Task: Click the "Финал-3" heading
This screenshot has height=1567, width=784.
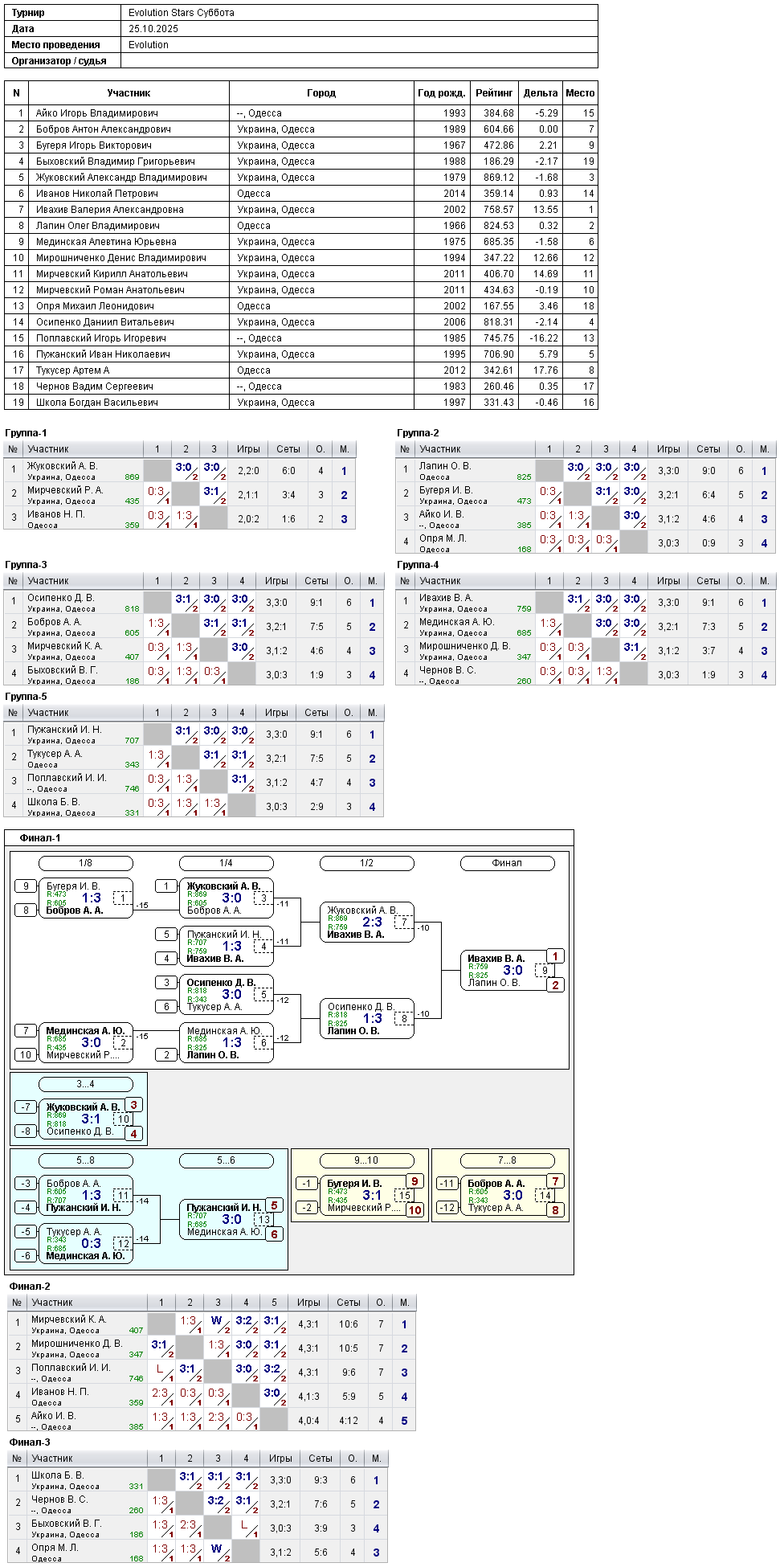Action: click(x=30, y=1442)
